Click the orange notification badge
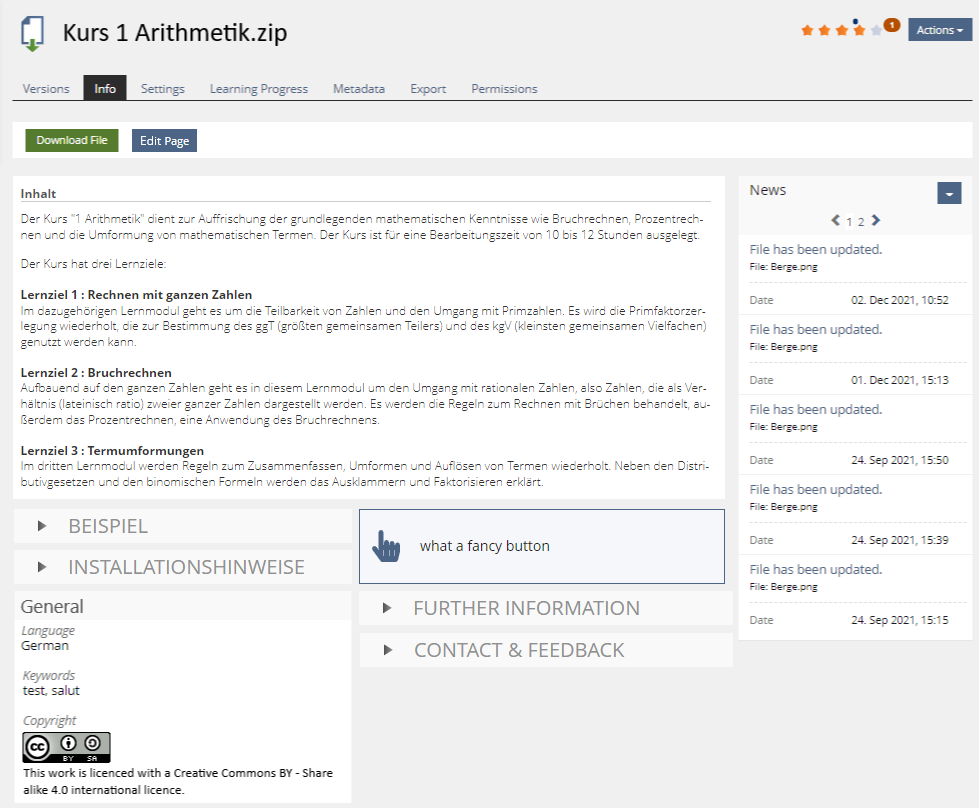Screen dimensions: 979x808 tap(891, 25)
